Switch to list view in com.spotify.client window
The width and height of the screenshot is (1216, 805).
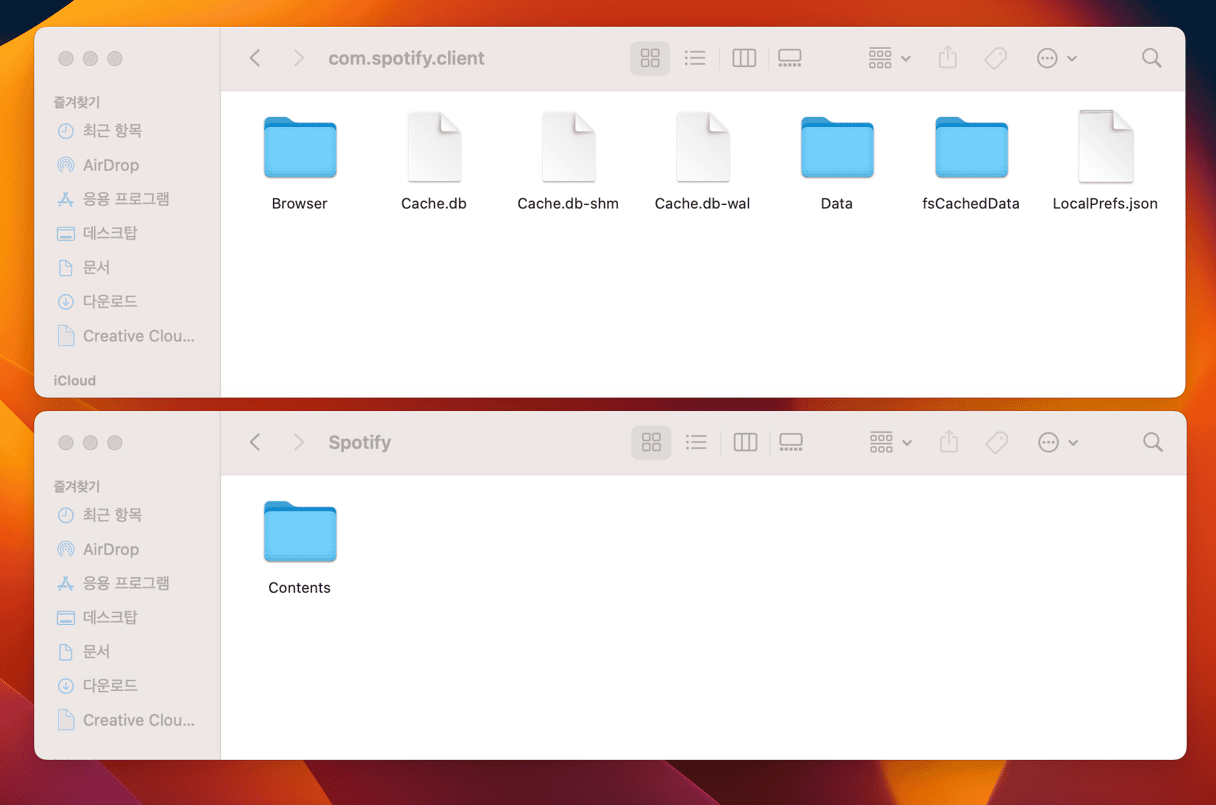tap(695, 58)
